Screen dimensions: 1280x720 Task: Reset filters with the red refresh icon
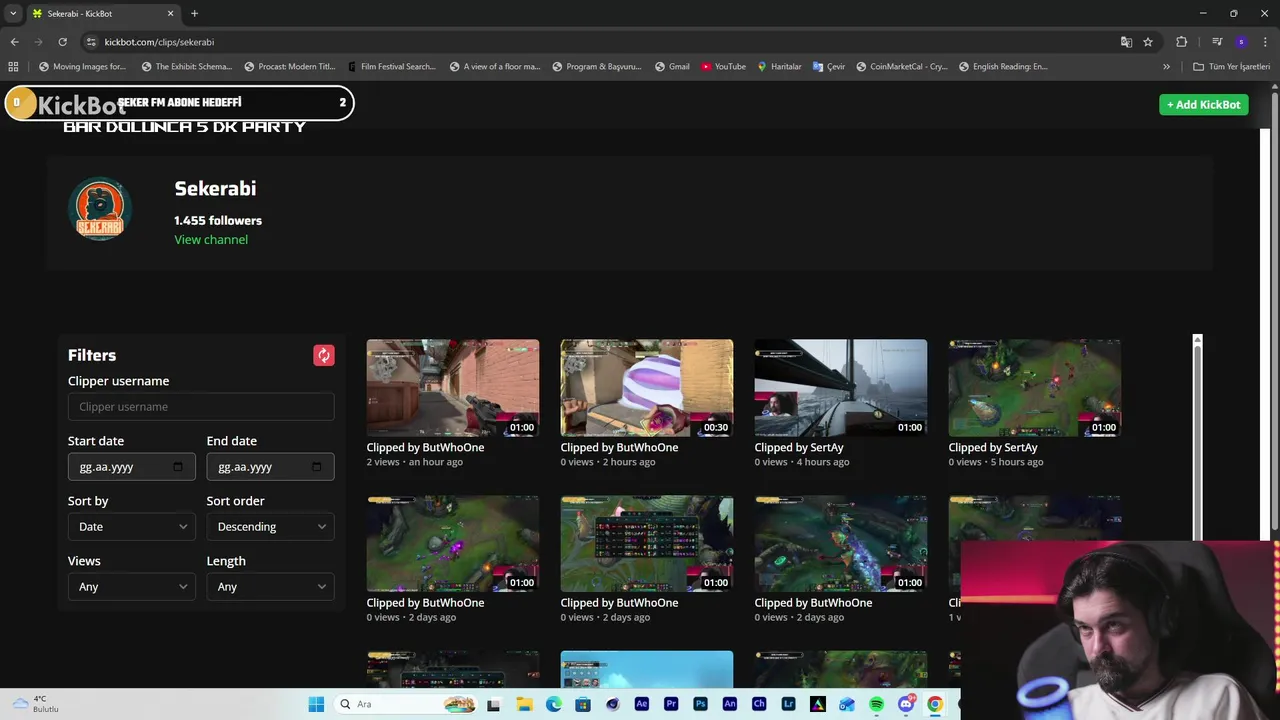(323, 355)
